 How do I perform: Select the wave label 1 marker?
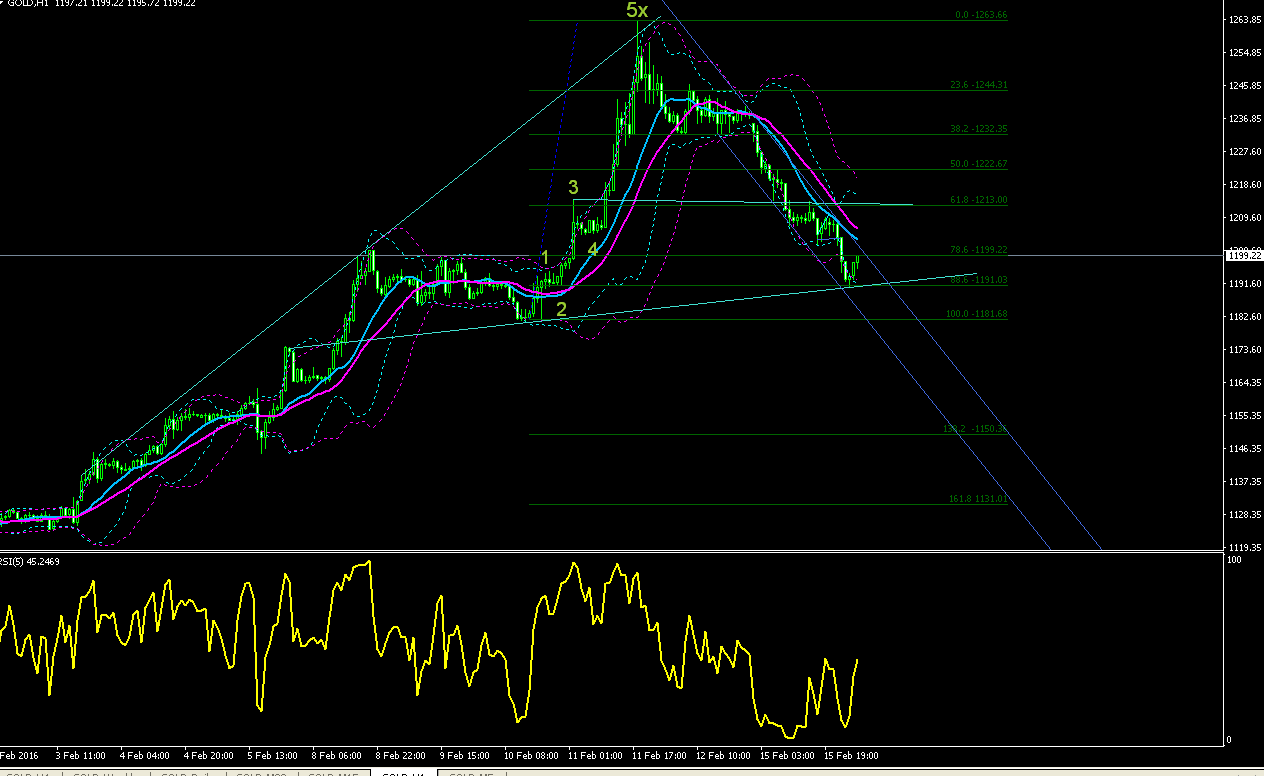coord(545,258)
